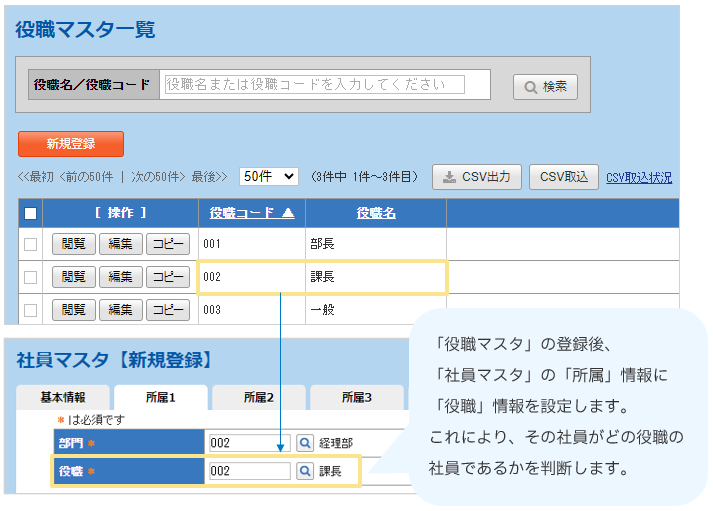Click the 検索 search button
This screenshot has width=713, height=511.
[545, 87]
